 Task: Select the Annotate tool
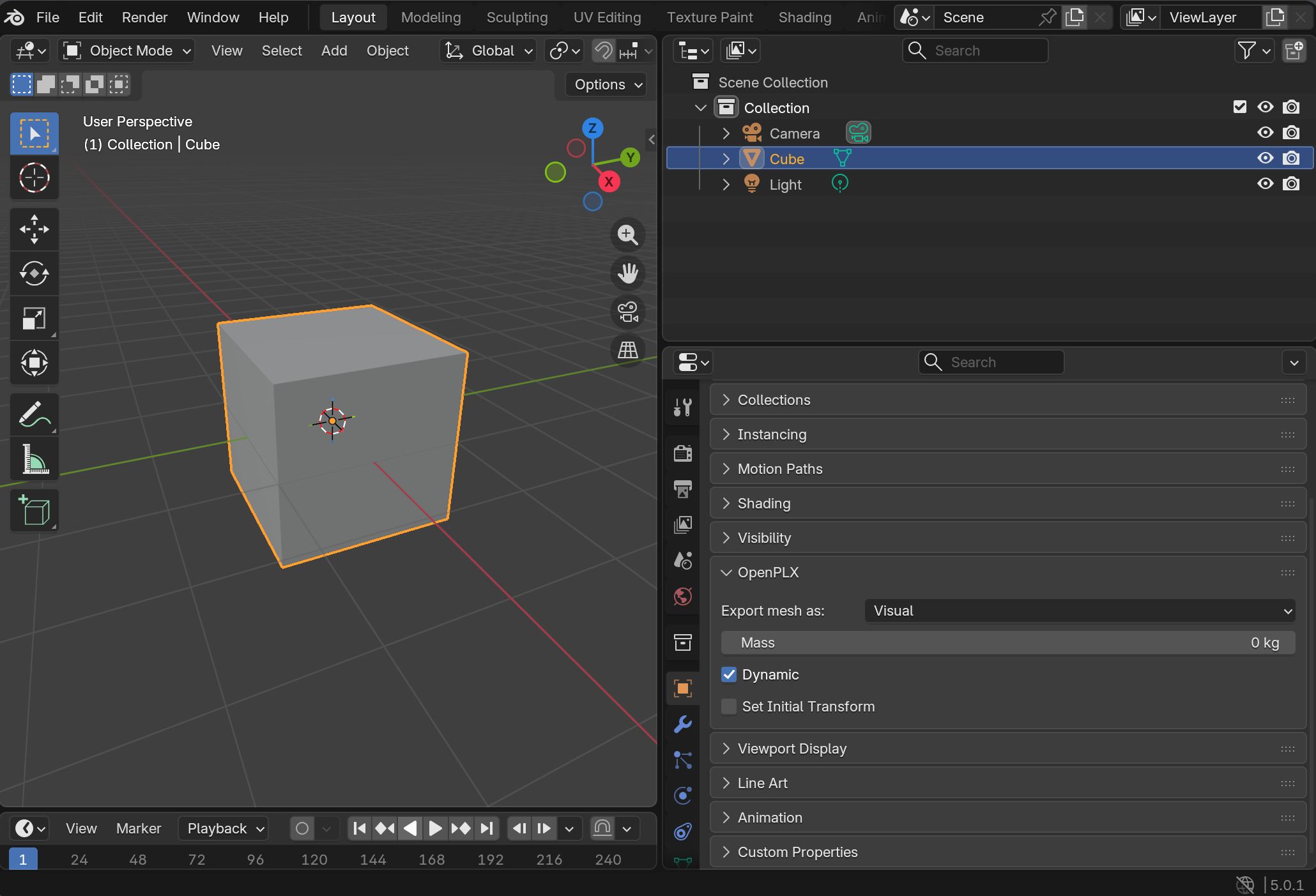(34, 414)
